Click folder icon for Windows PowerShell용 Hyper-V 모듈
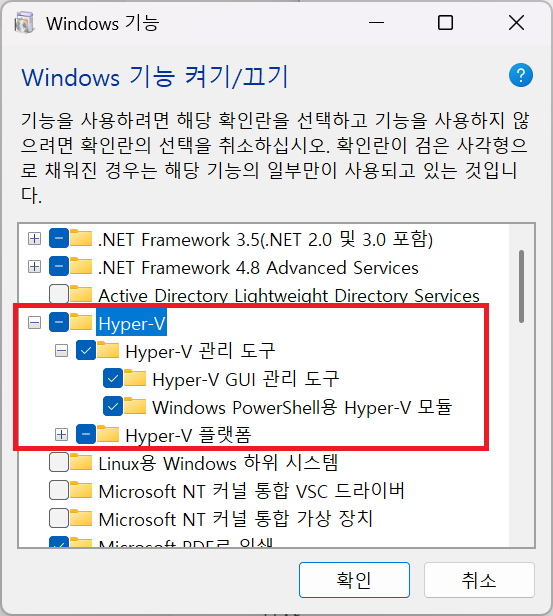Screen dimensions: 553x616 click(x=135, y=406)
